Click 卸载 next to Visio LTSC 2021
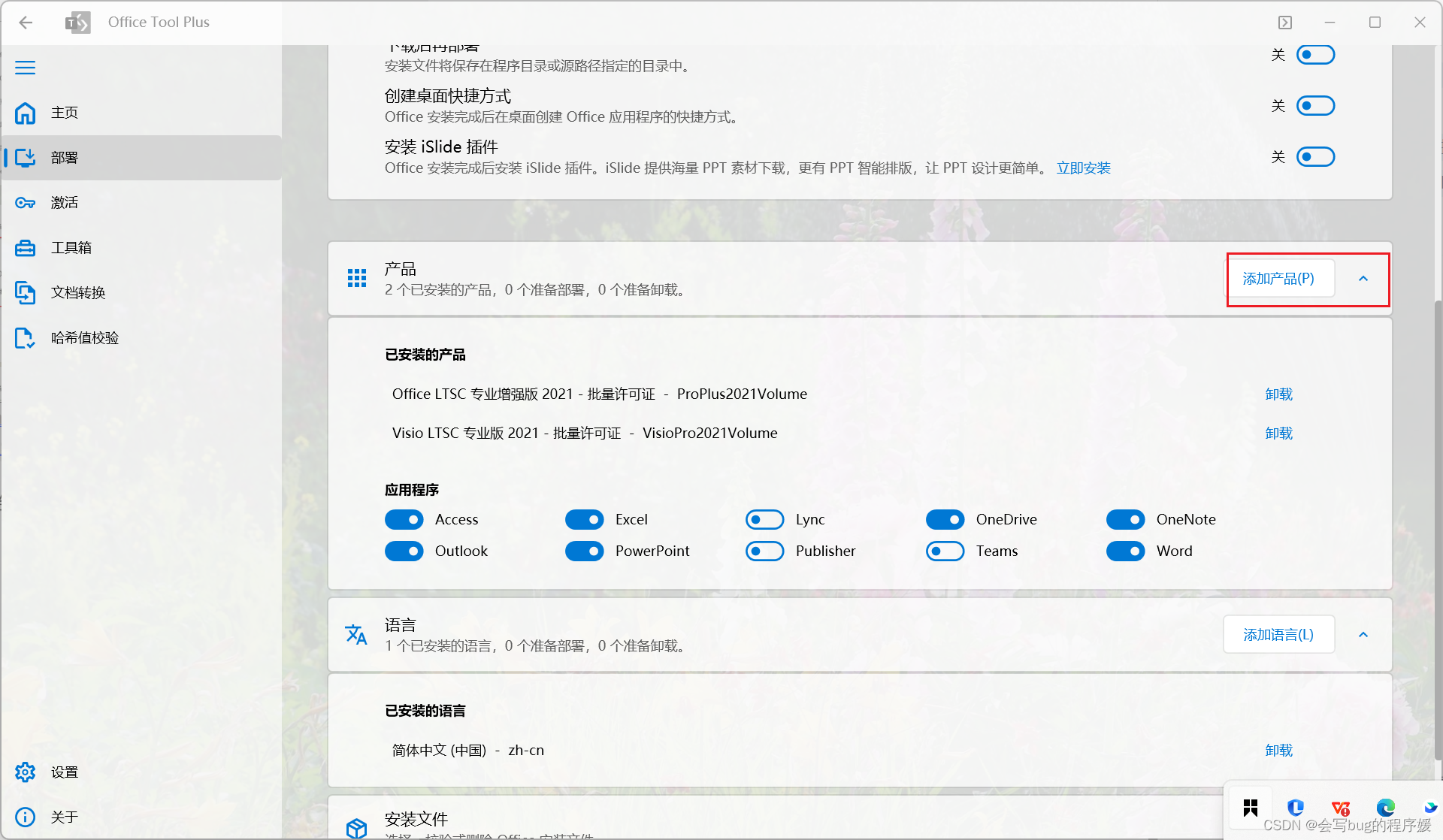Viewport: 1443px width, 840px height. 1278,433
